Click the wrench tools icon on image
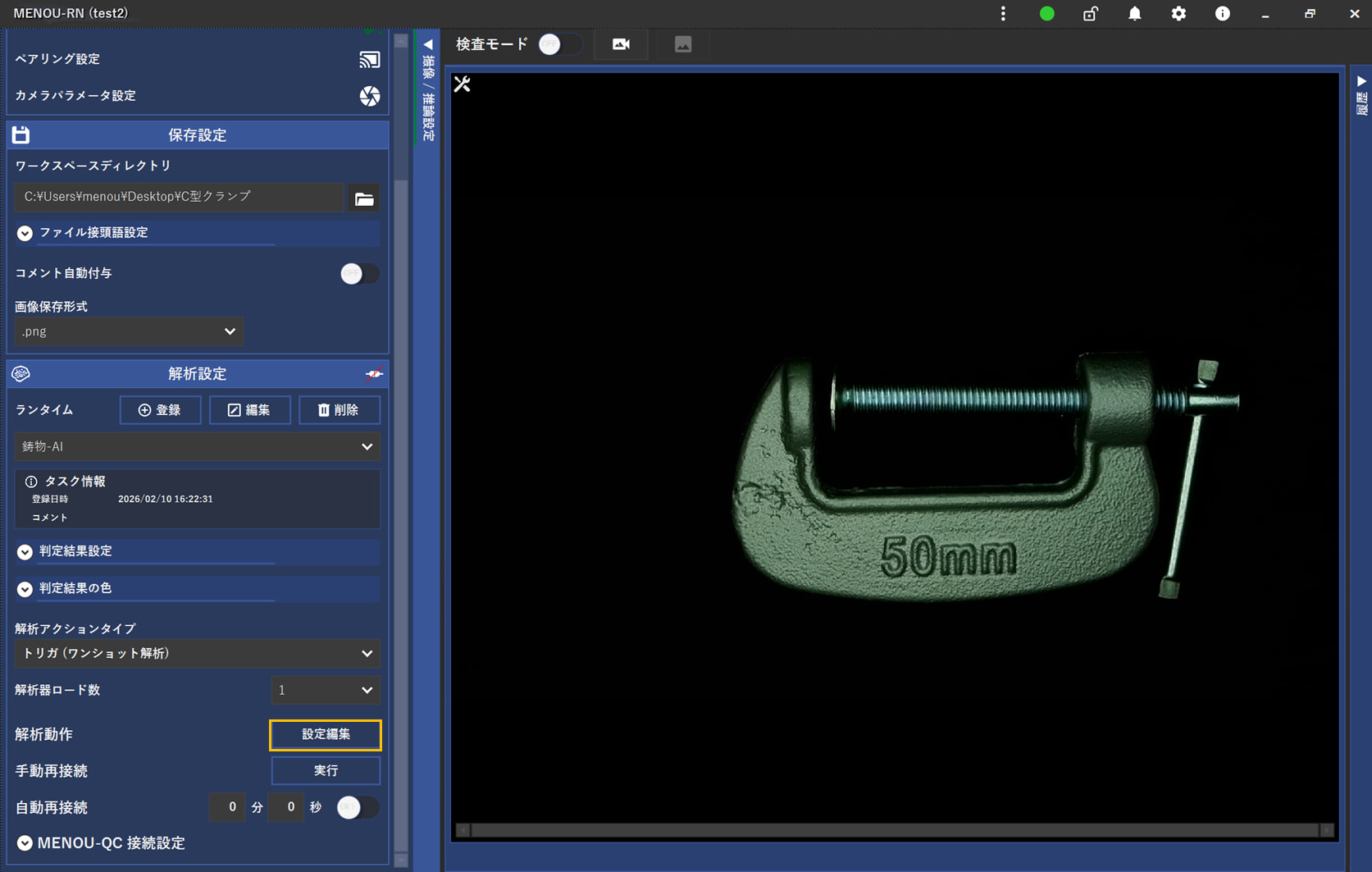This screenshot has height=872, width=1372. click(x=463, y=84)
